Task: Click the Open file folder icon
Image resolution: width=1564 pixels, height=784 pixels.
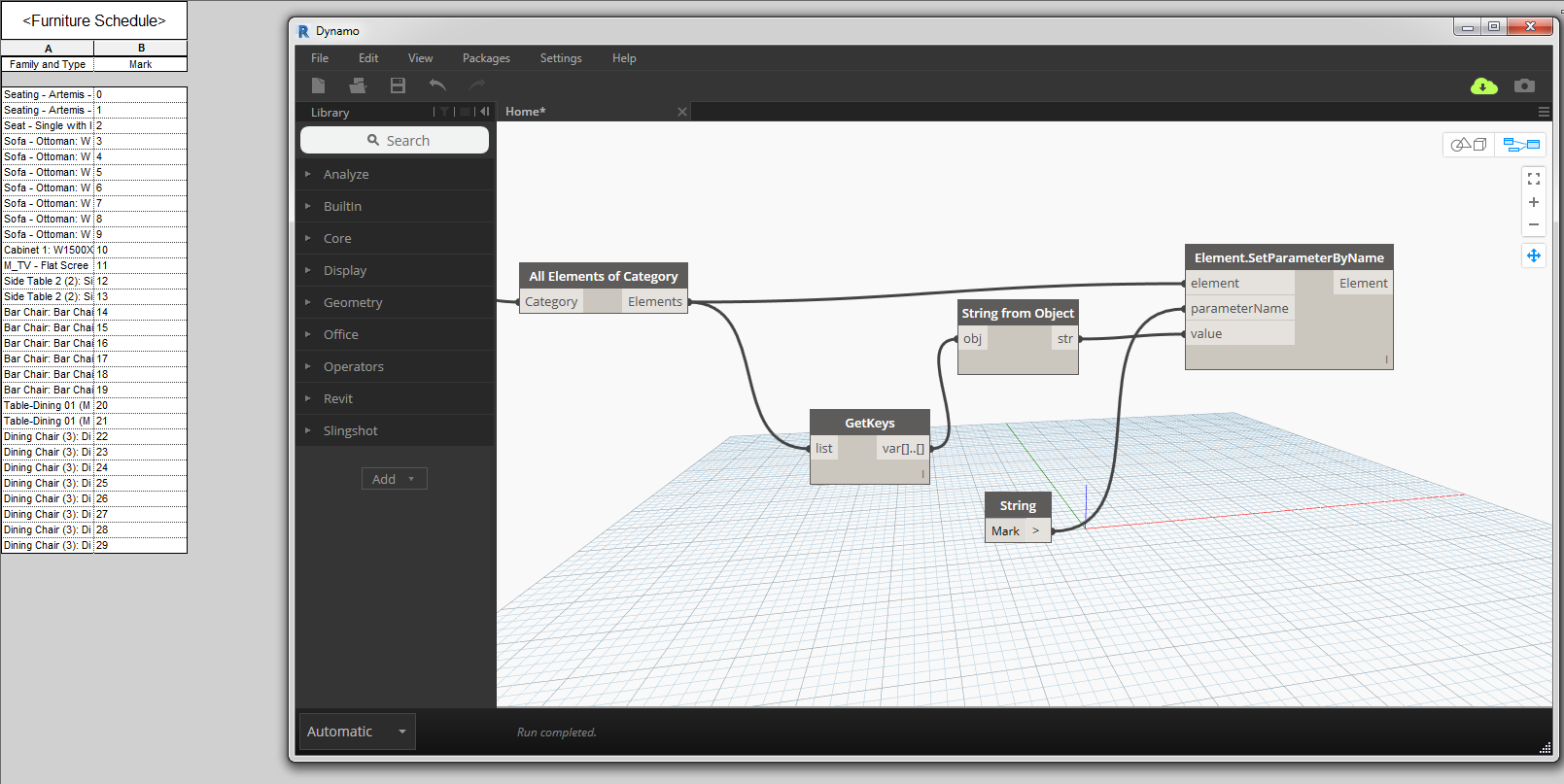Action: 358,85
